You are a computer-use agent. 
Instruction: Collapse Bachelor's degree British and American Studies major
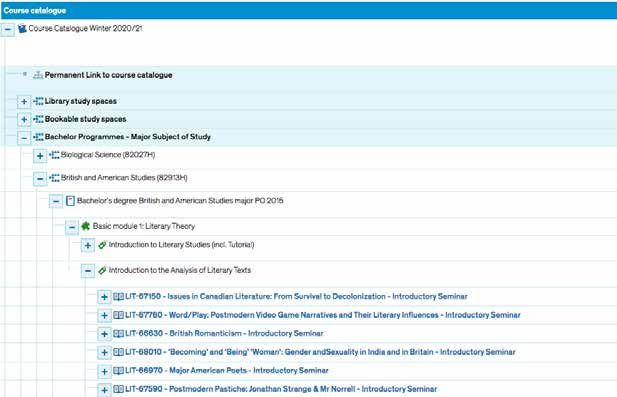(56, 201)
